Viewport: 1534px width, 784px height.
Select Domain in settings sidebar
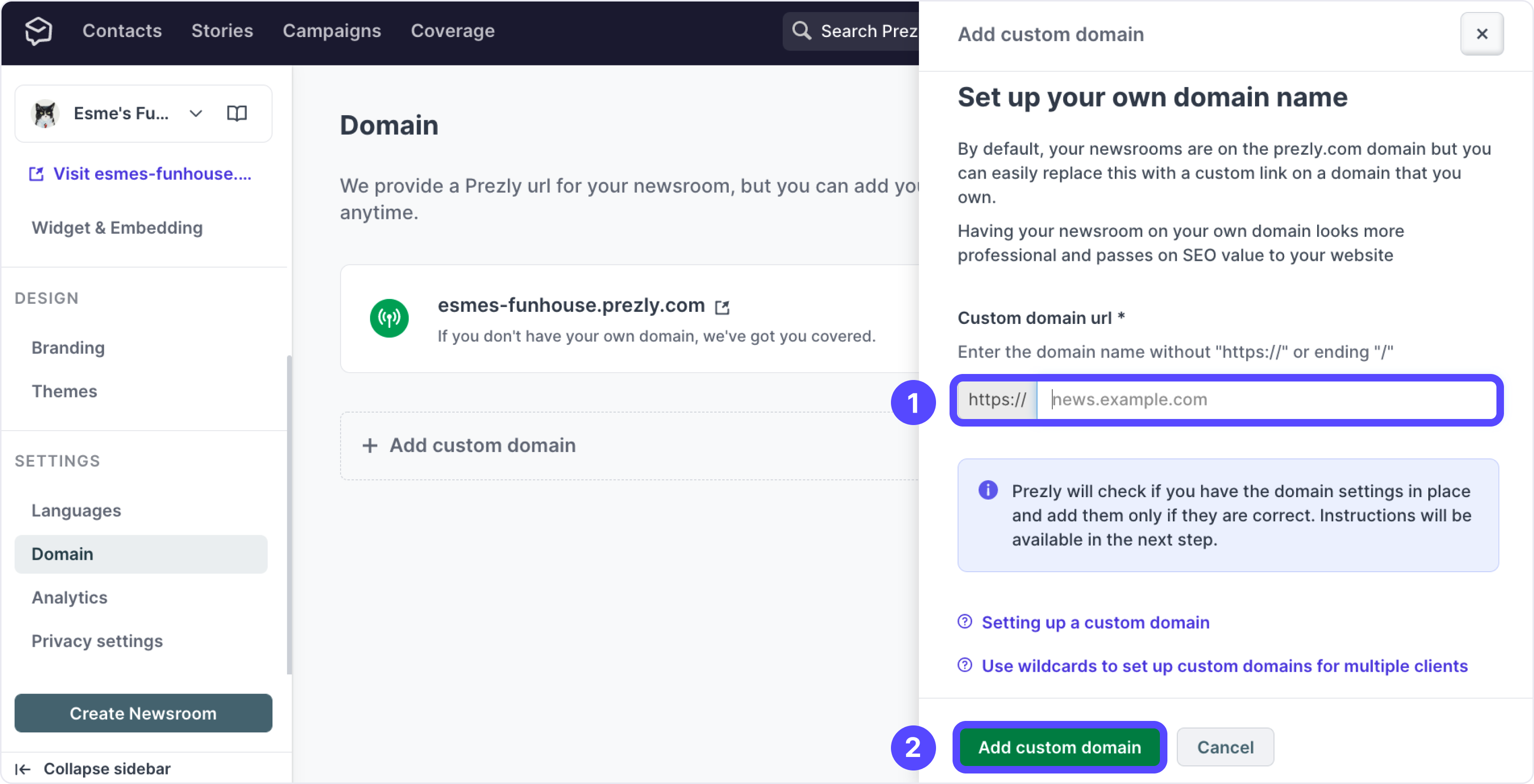tap(141, 554)
